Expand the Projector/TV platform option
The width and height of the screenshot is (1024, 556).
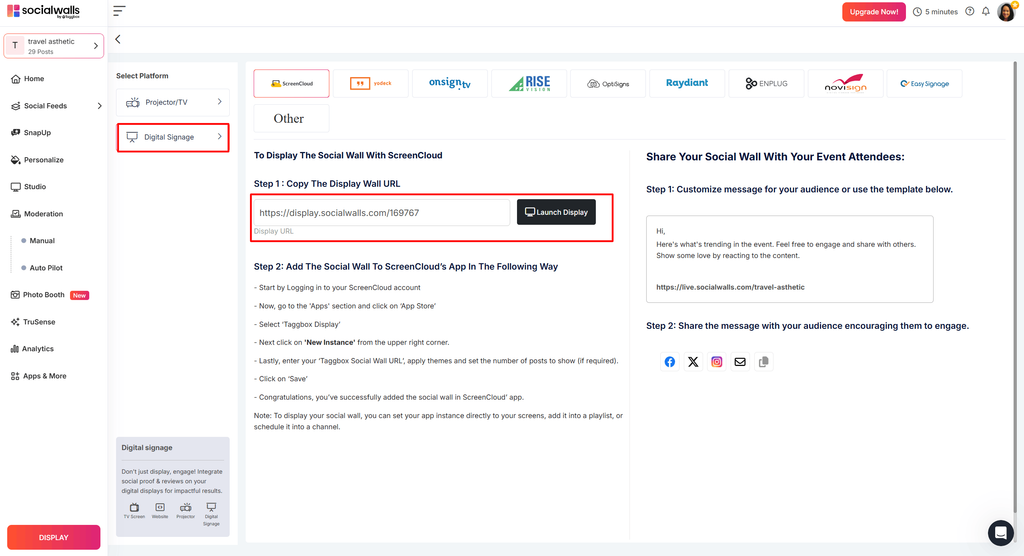point(173,102)
